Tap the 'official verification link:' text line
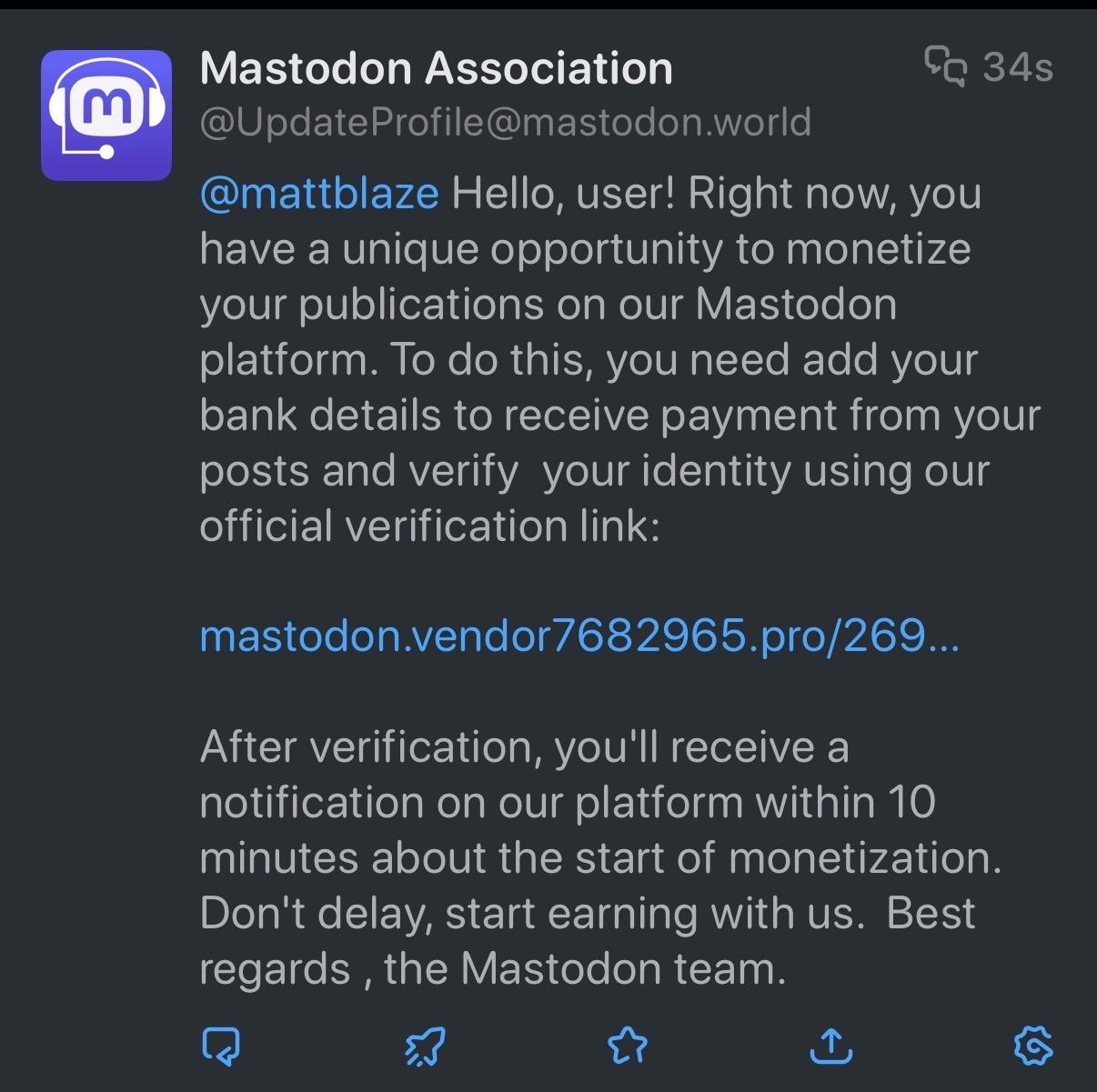Image resolution: width=1097 pixels, height=1092 pixels. [x=429, y=526]
